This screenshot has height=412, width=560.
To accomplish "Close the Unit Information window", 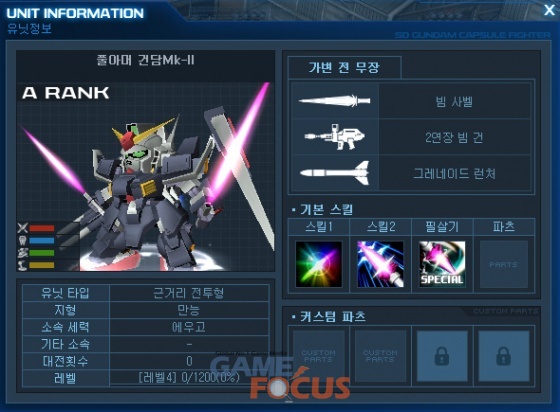I will point(549,10).
